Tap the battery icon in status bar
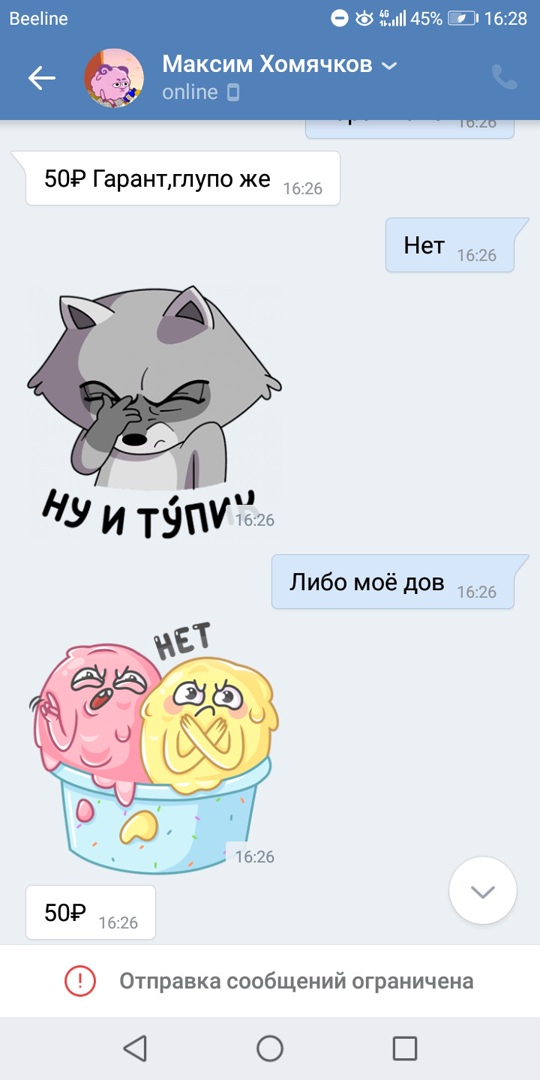The image size is (540, 1080). (x=463, y=19)
